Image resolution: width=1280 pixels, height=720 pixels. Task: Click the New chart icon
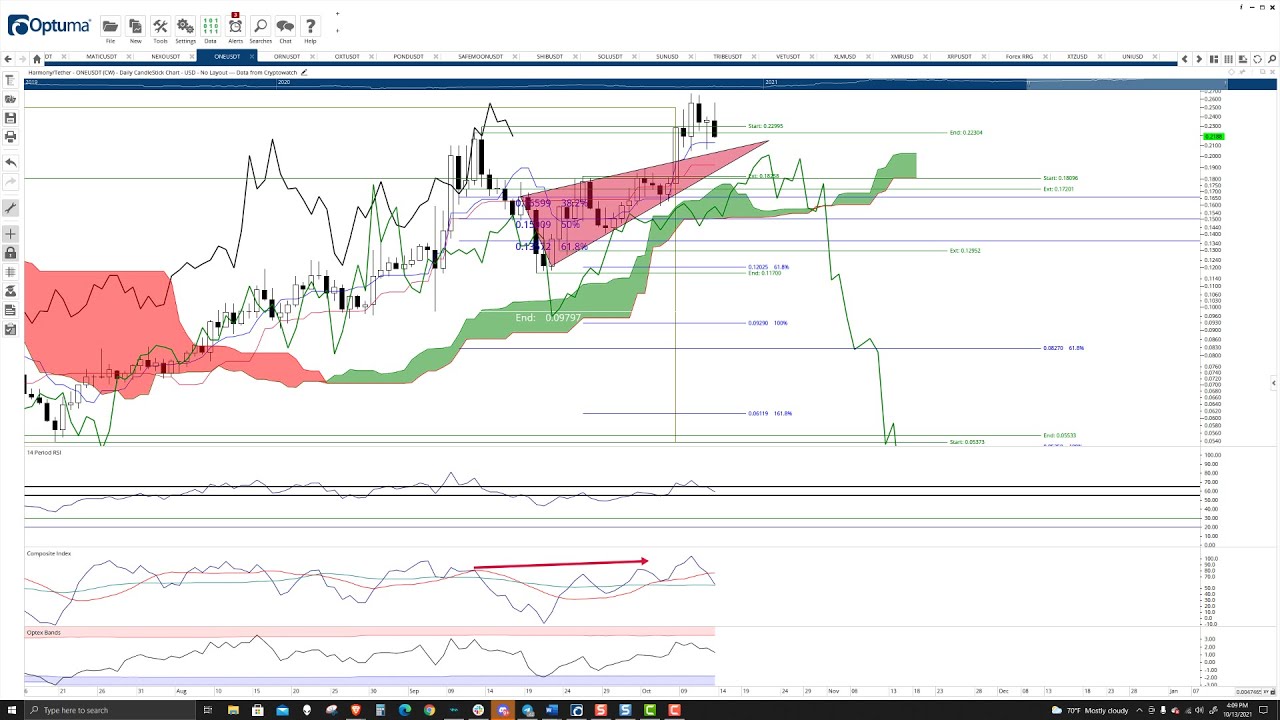135,26
